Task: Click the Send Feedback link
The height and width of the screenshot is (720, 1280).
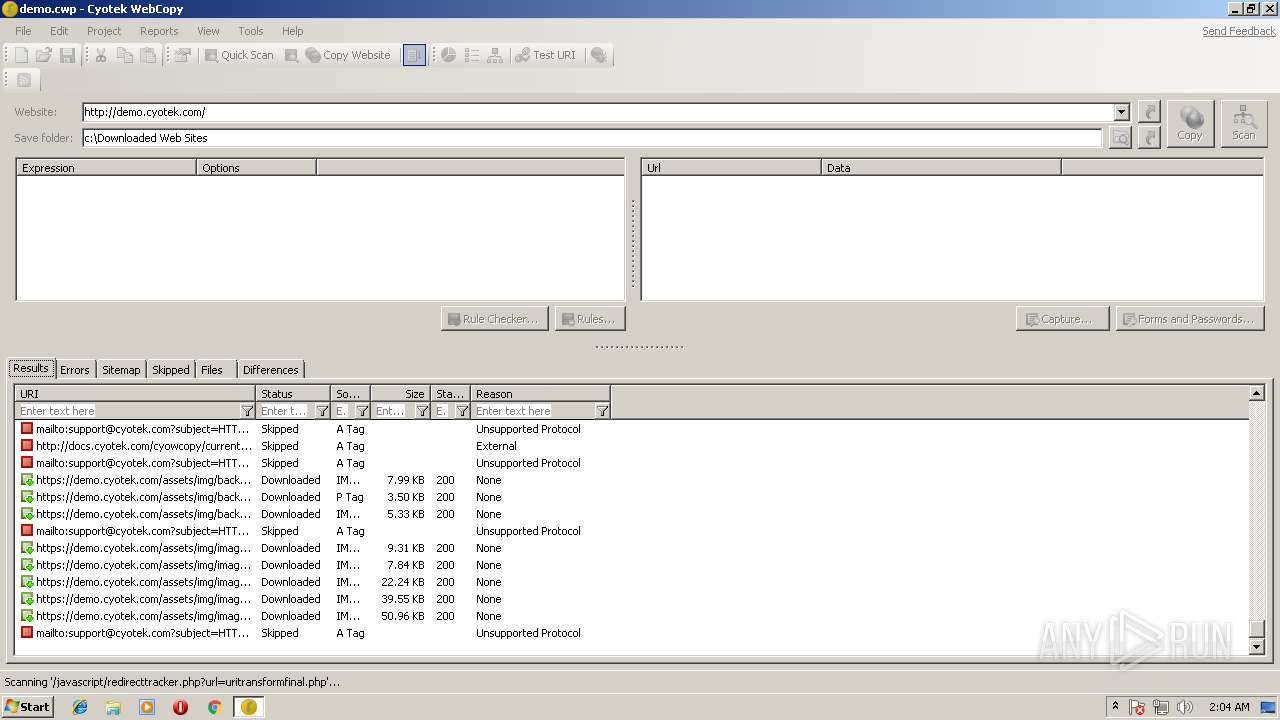Action: [x=1239, y=31]
